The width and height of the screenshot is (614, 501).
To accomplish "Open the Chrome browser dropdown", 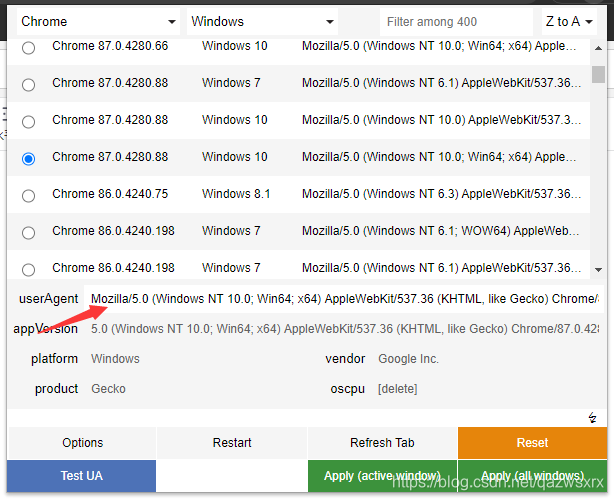I will [x=98, y=22].
